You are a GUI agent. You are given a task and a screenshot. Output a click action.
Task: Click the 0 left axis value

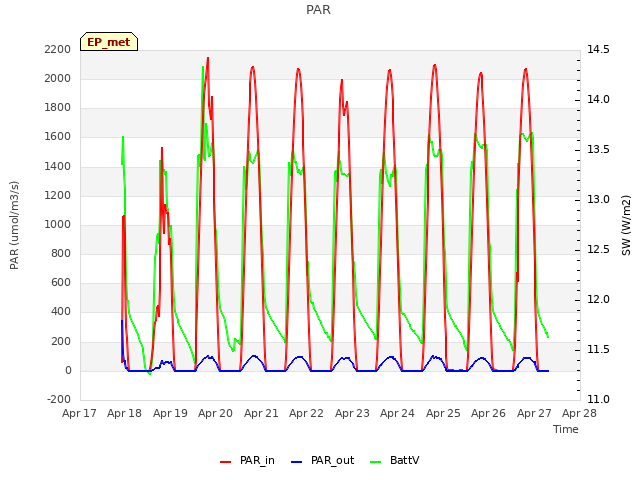(68, 371)
